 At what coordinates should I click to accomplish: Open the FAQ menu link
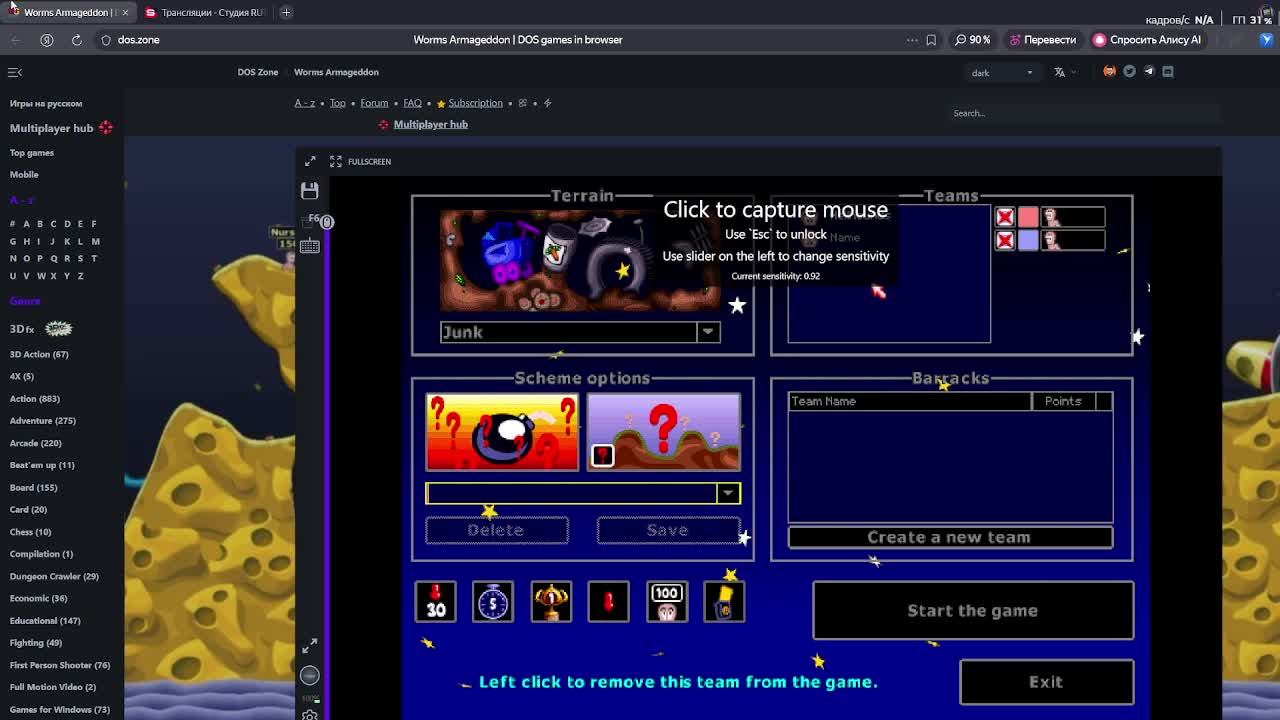(412, 103)
